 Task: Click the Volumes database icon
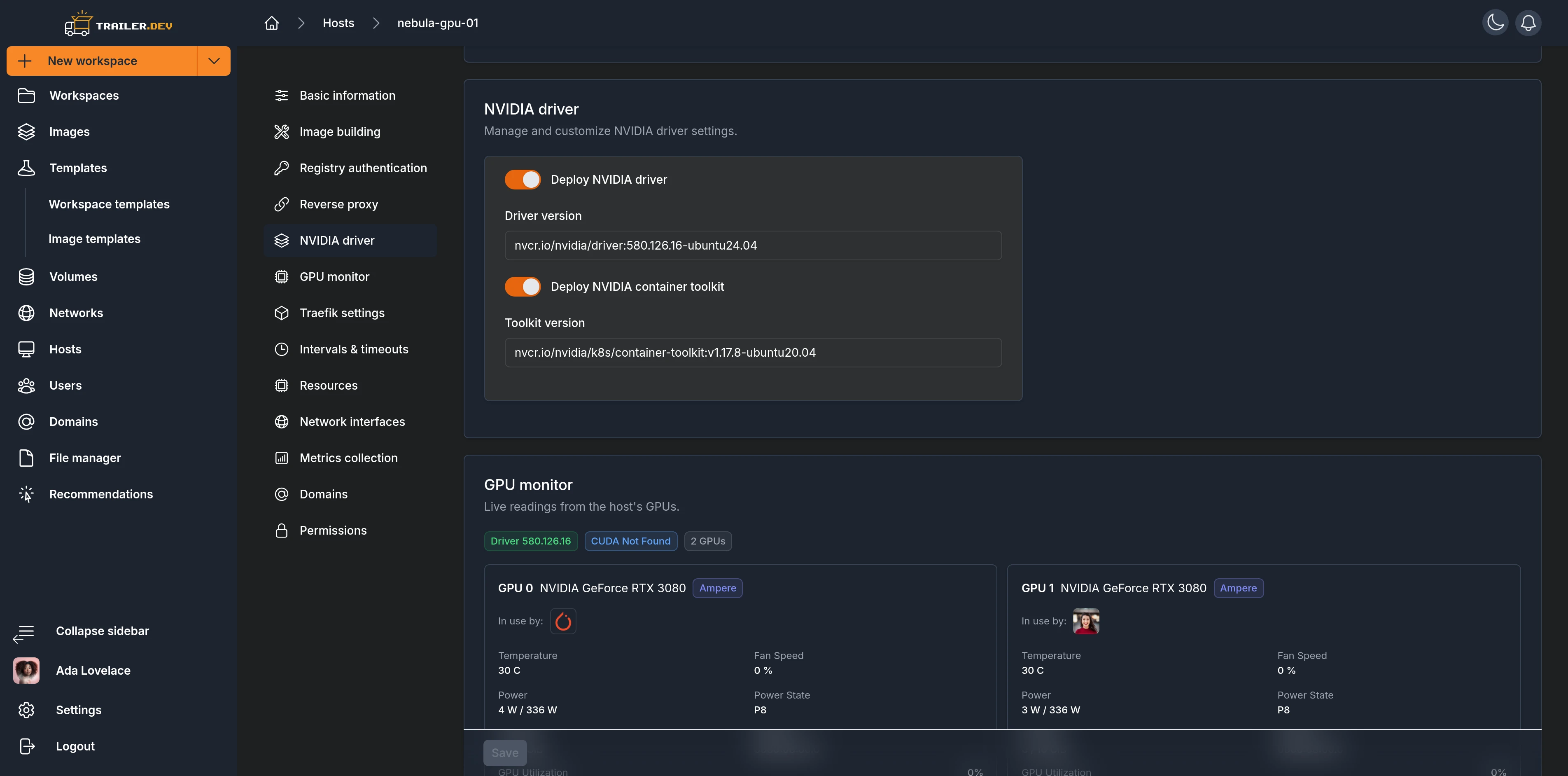click(26, 276)
